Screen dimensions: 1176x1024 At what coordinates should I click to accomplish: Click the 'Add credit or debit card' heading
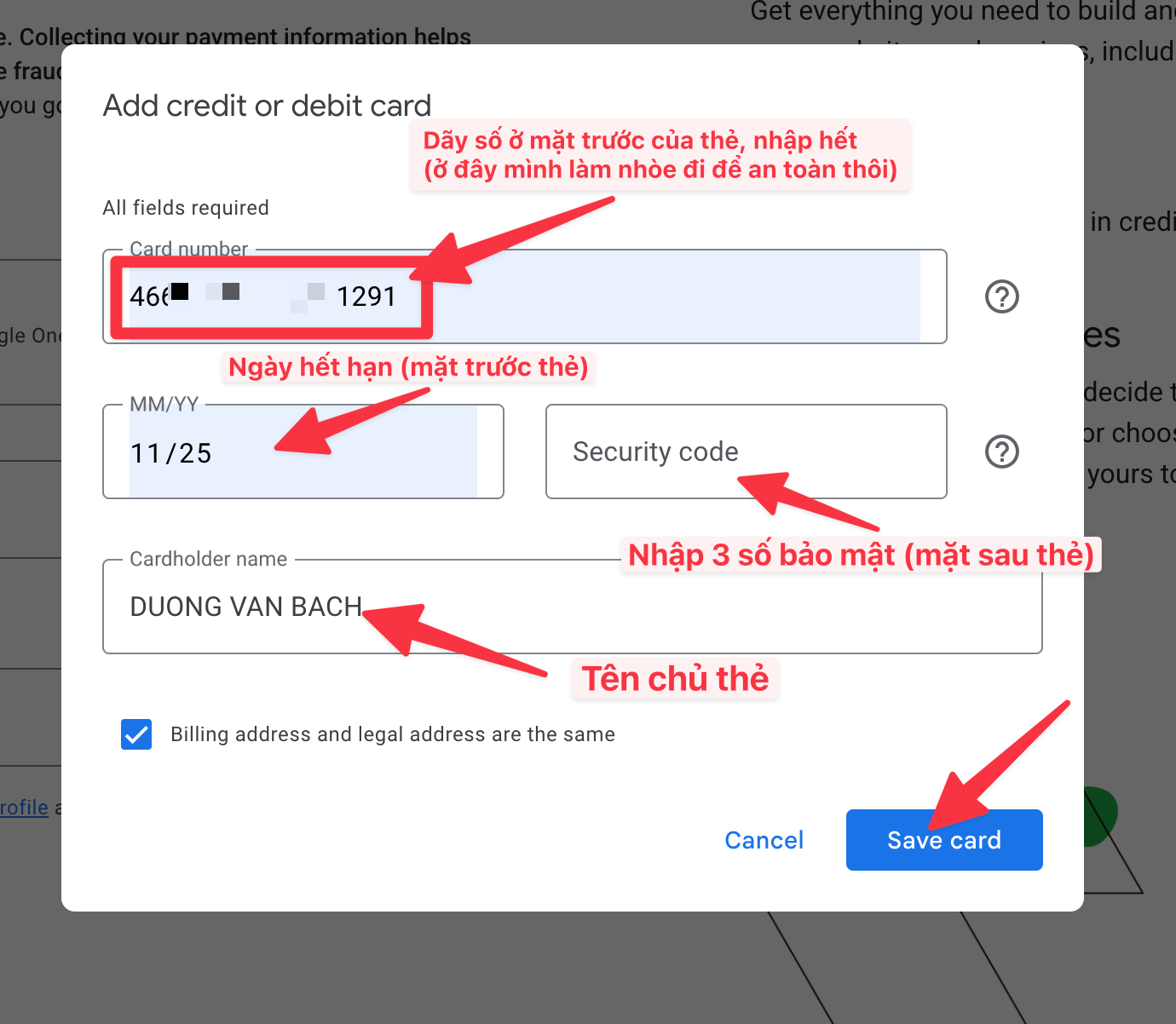click(x=268, y=106)
